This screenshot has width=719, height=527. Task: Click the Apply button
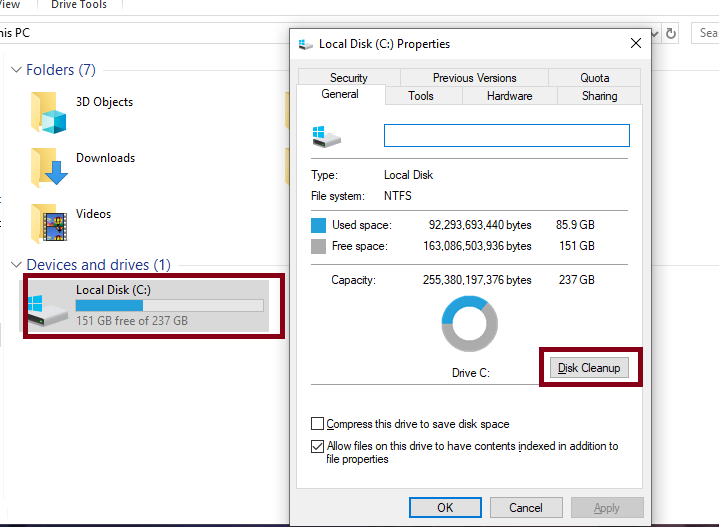(607, 507)
